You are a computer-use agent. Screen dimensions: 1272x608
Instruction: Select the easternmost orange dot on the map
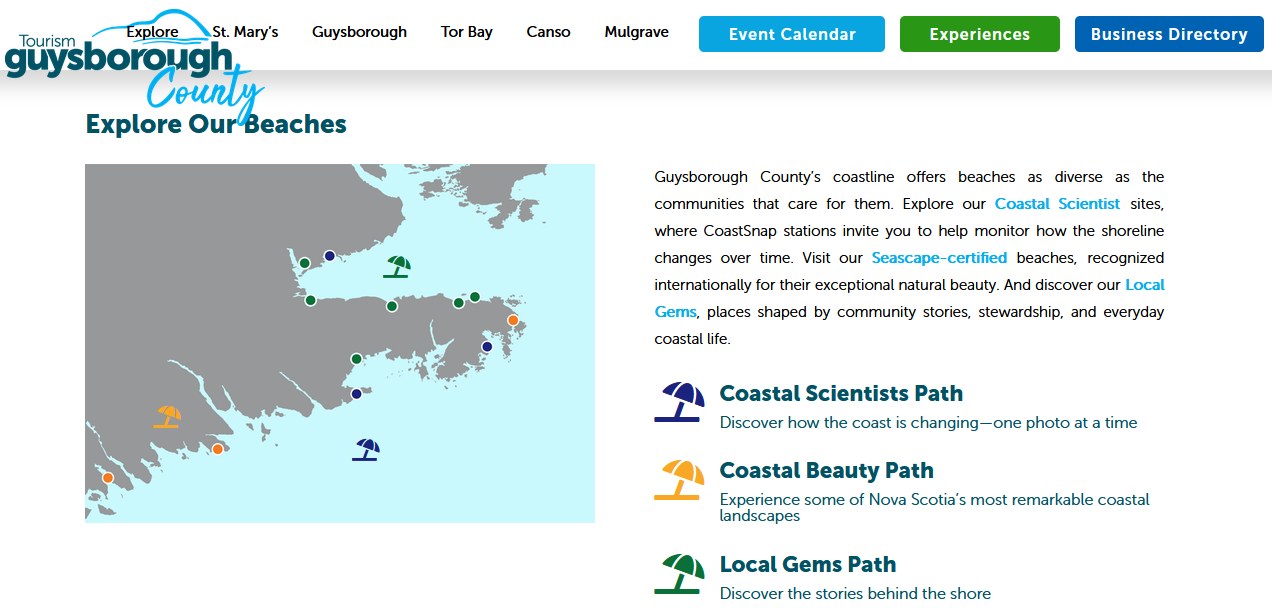coord(513,320)
